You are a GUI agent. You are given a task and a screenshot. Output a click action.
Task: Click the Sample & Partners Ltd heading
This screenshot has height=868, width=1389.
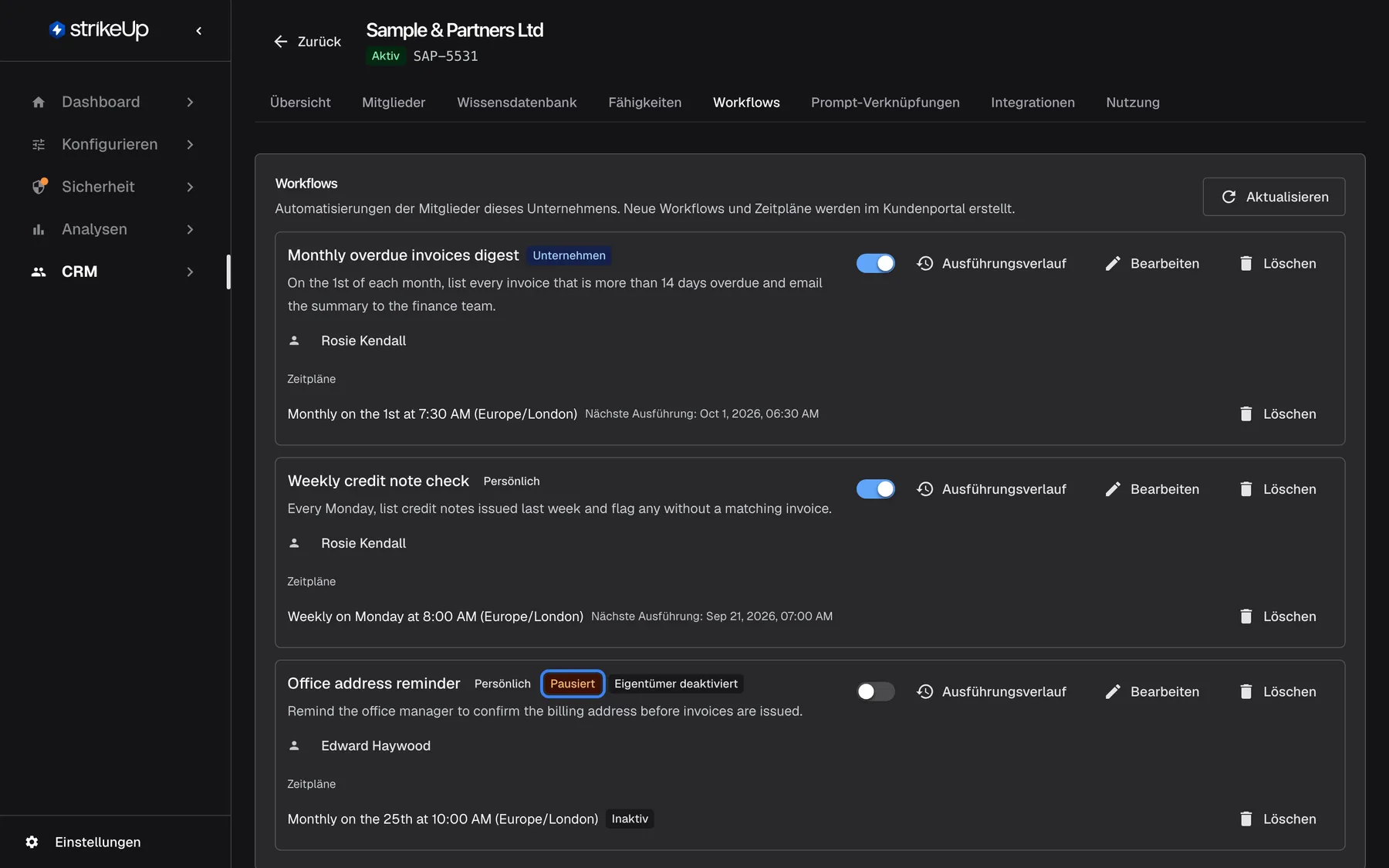pos(455,30)
